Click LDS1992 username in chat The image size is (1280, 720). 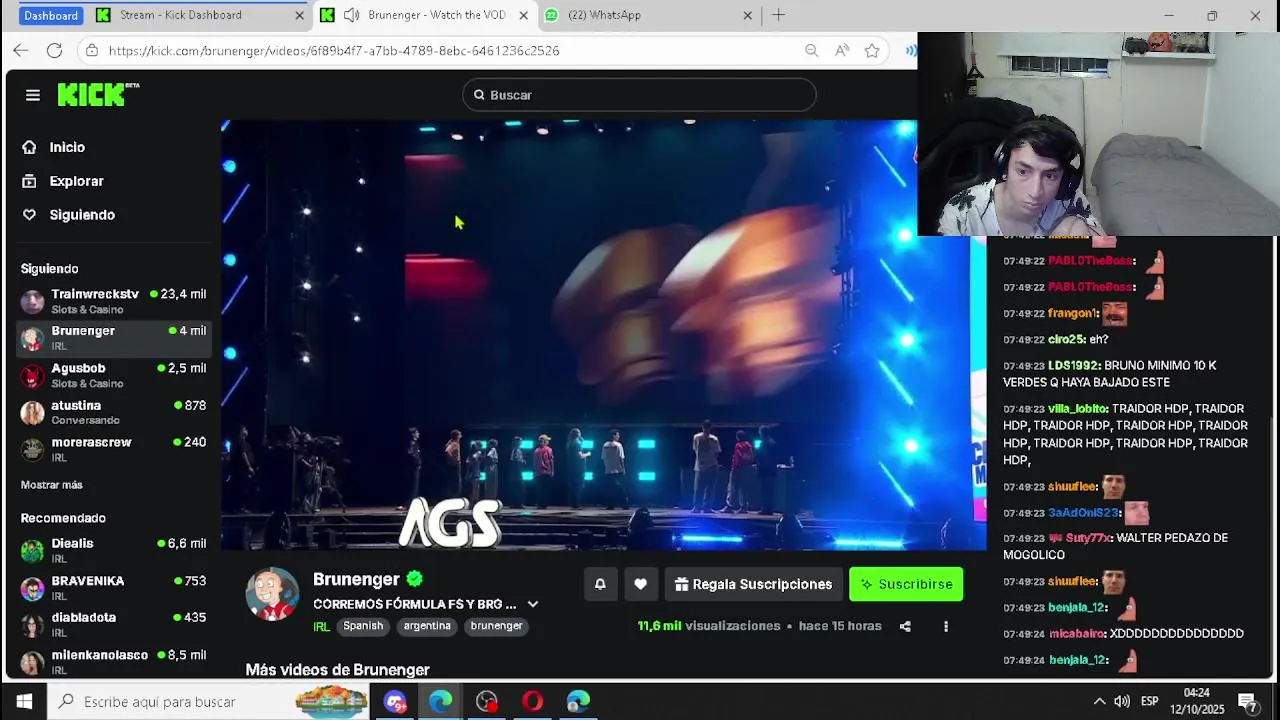pyautogui.click(x=1073, y=366)
